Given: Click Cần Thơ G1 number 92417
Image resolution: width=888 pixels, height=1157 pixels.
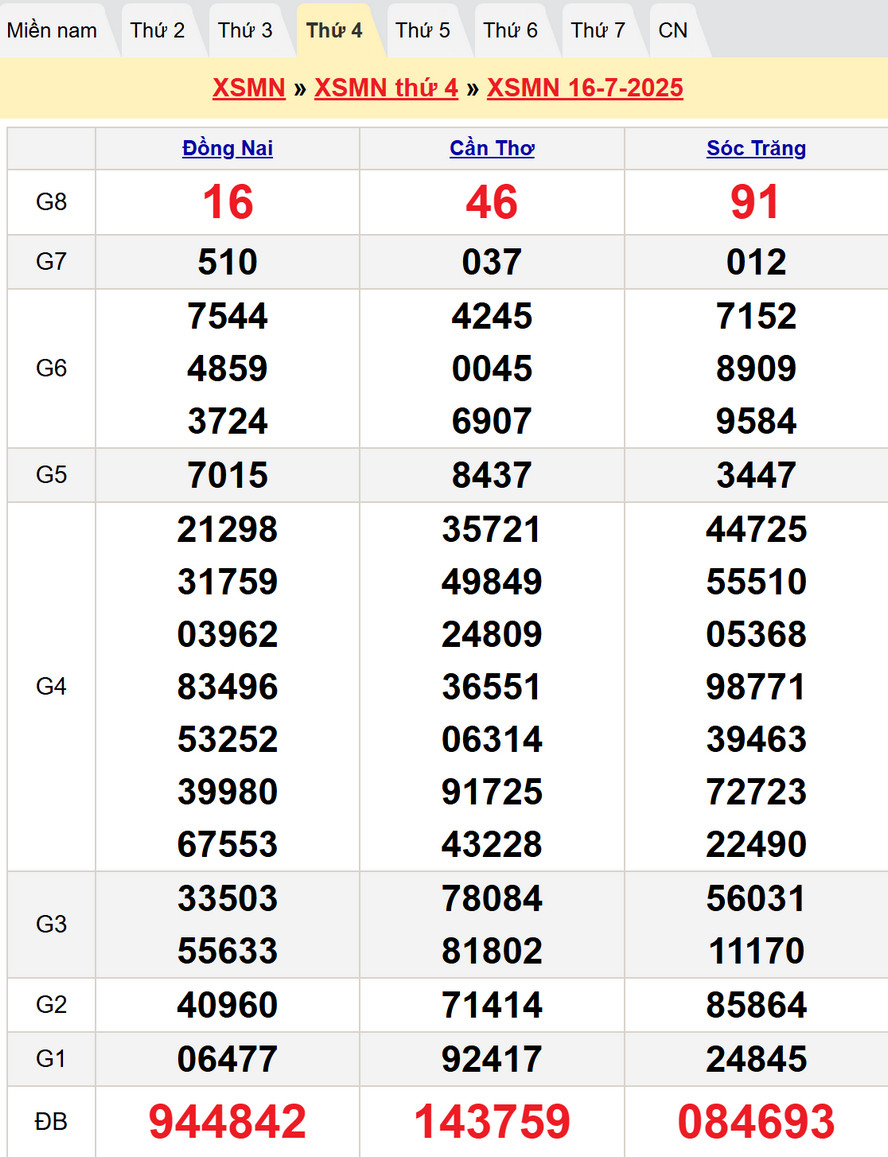Looking at the screenshot, I should coord(492,1059).
